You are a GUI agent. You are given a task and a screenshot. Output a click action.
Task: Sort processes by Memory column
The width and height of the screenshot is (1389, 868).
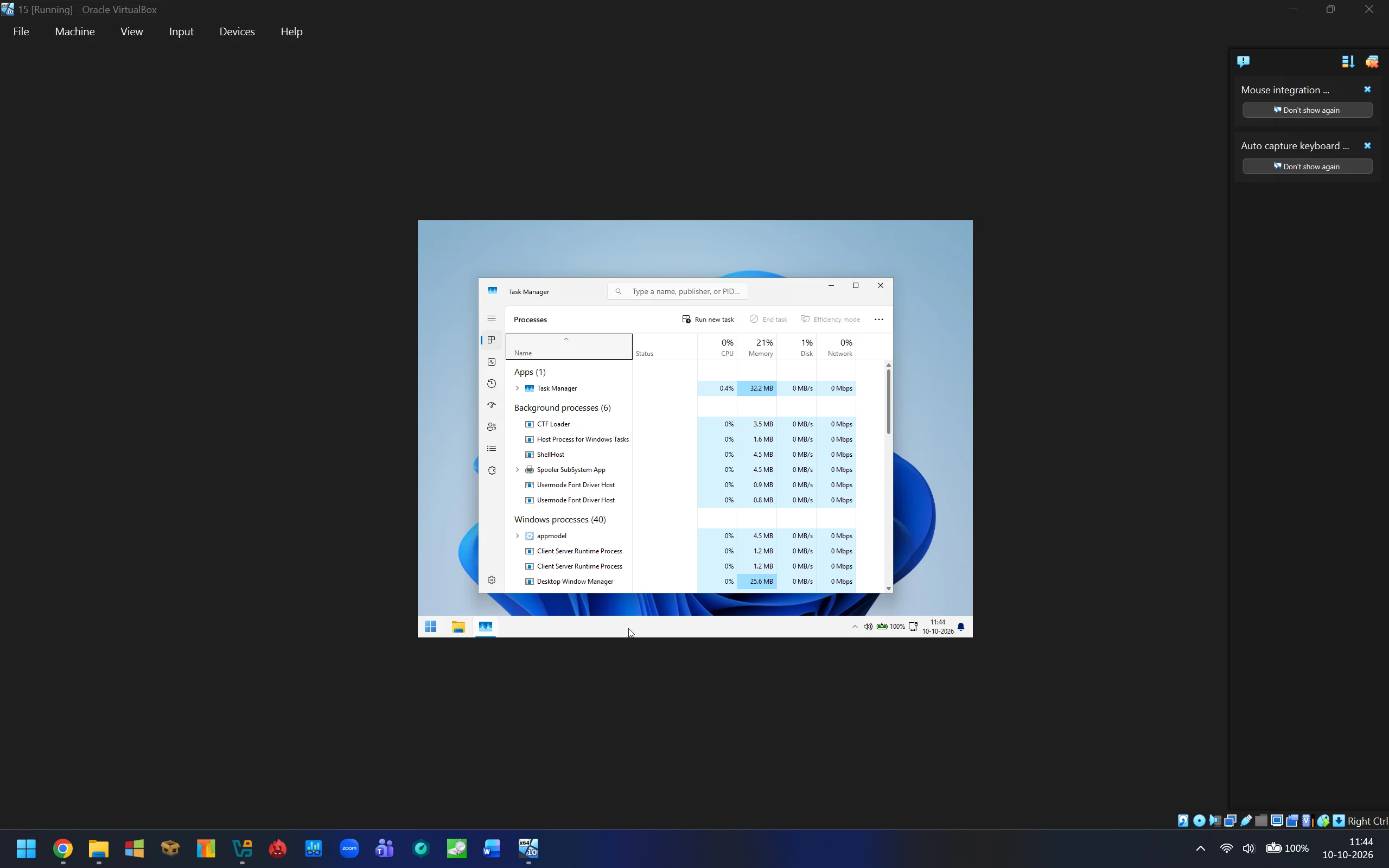[x=757, y=347]
